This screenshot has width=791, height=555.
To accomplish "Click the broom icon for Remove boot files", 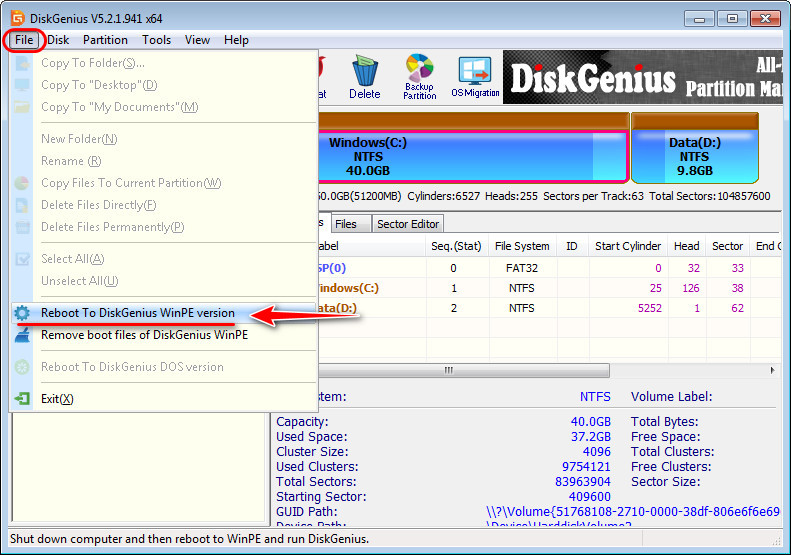I will point(22,335).
